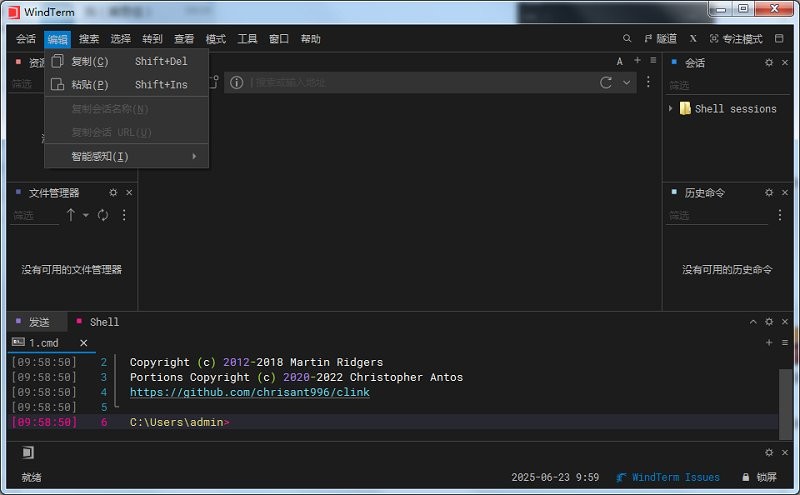Open the 选择 menu

(120, 39)
